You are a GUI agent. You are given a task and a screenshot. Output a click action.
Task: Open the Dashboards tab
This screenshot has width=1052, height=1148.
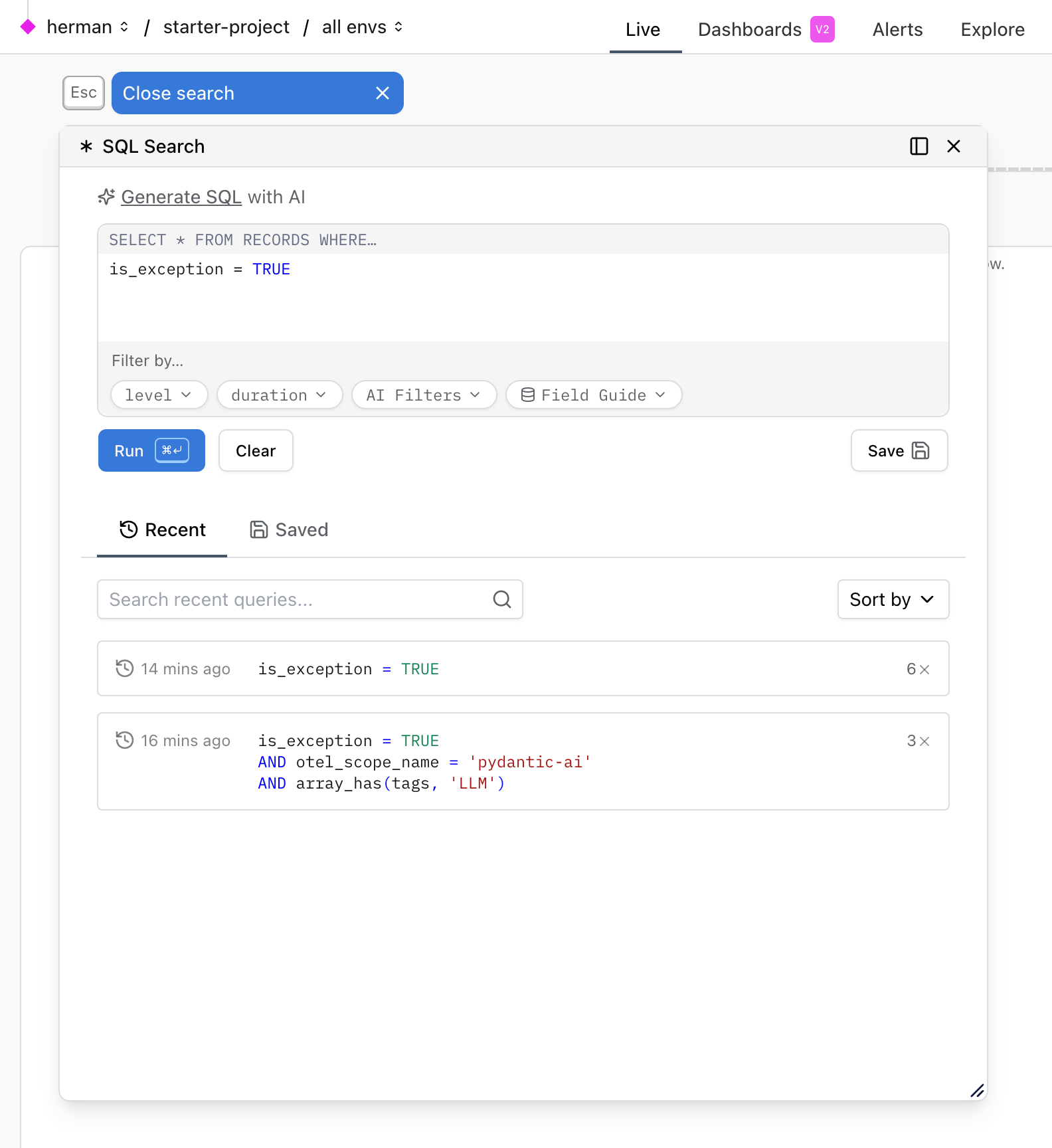[750, 29]
